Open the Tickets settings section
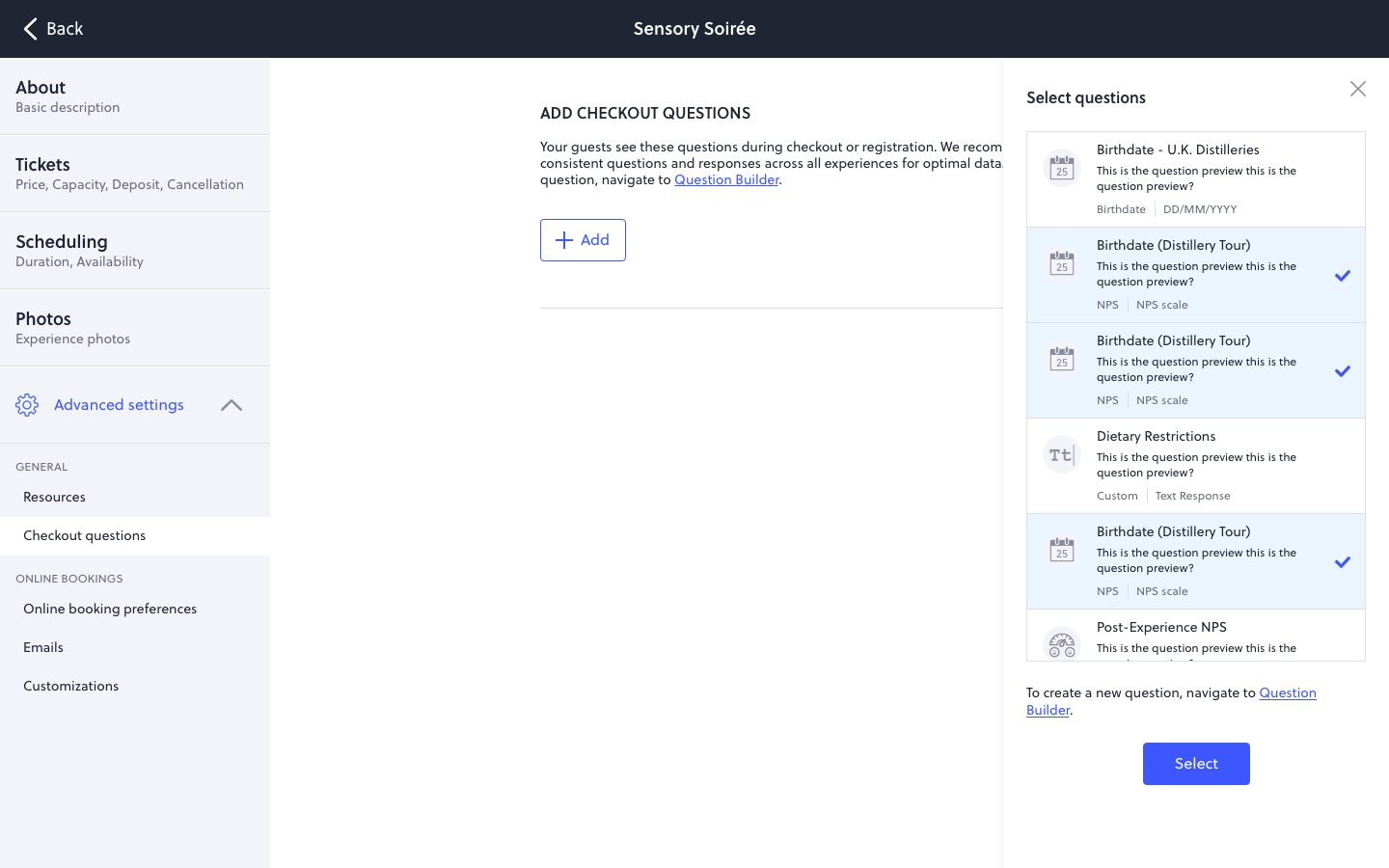 click(x=135, y=172)
